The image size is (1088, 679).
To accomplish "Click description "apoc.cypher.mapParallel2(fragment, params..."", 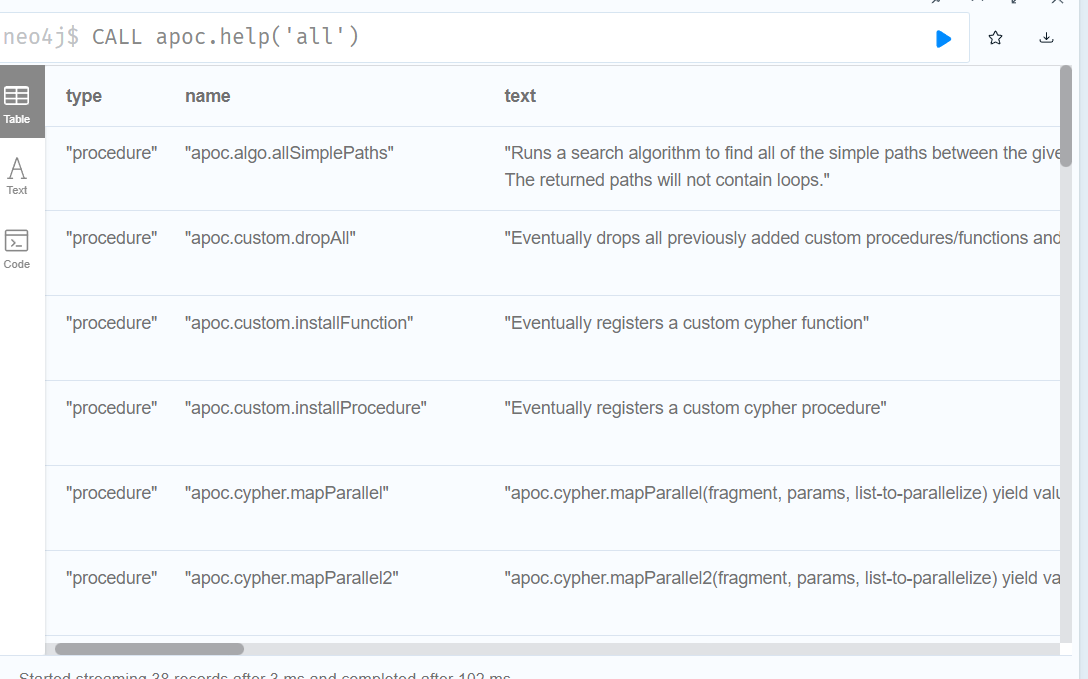I will coord(782,578).
